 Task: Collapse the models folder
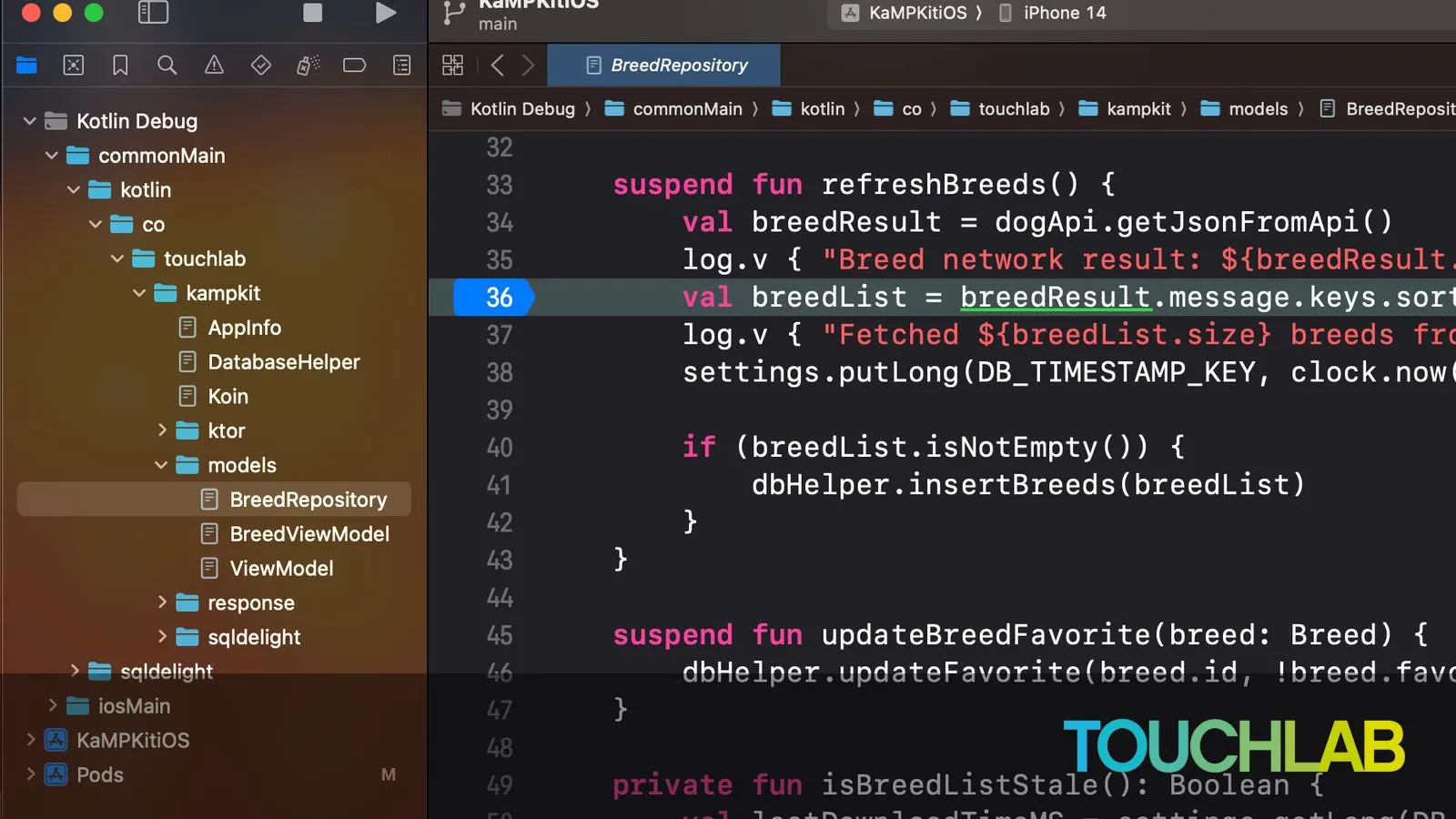[161, 465]
